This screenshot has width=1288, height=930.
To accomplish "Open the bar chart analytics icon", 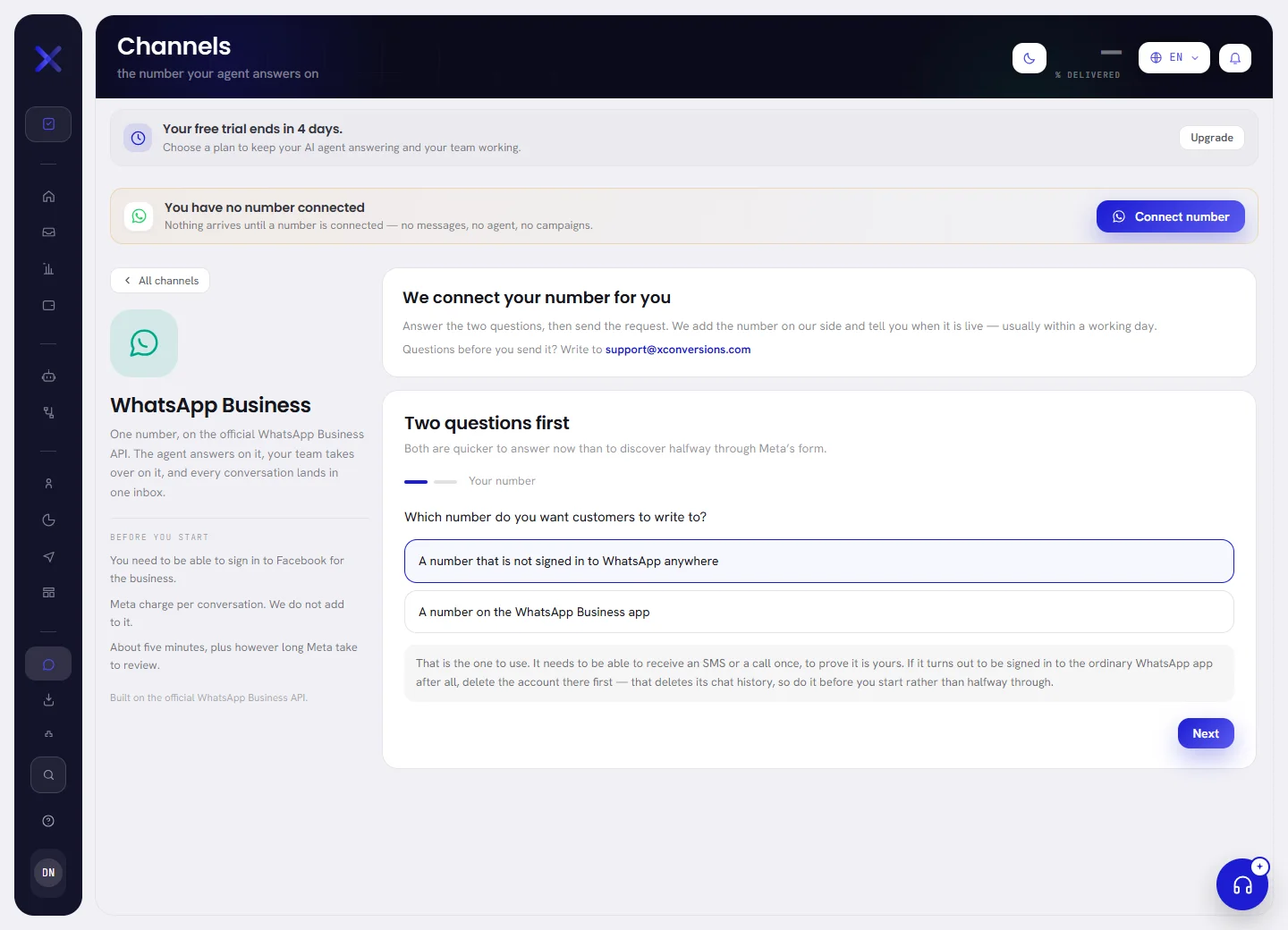I will tap(48, 269).
